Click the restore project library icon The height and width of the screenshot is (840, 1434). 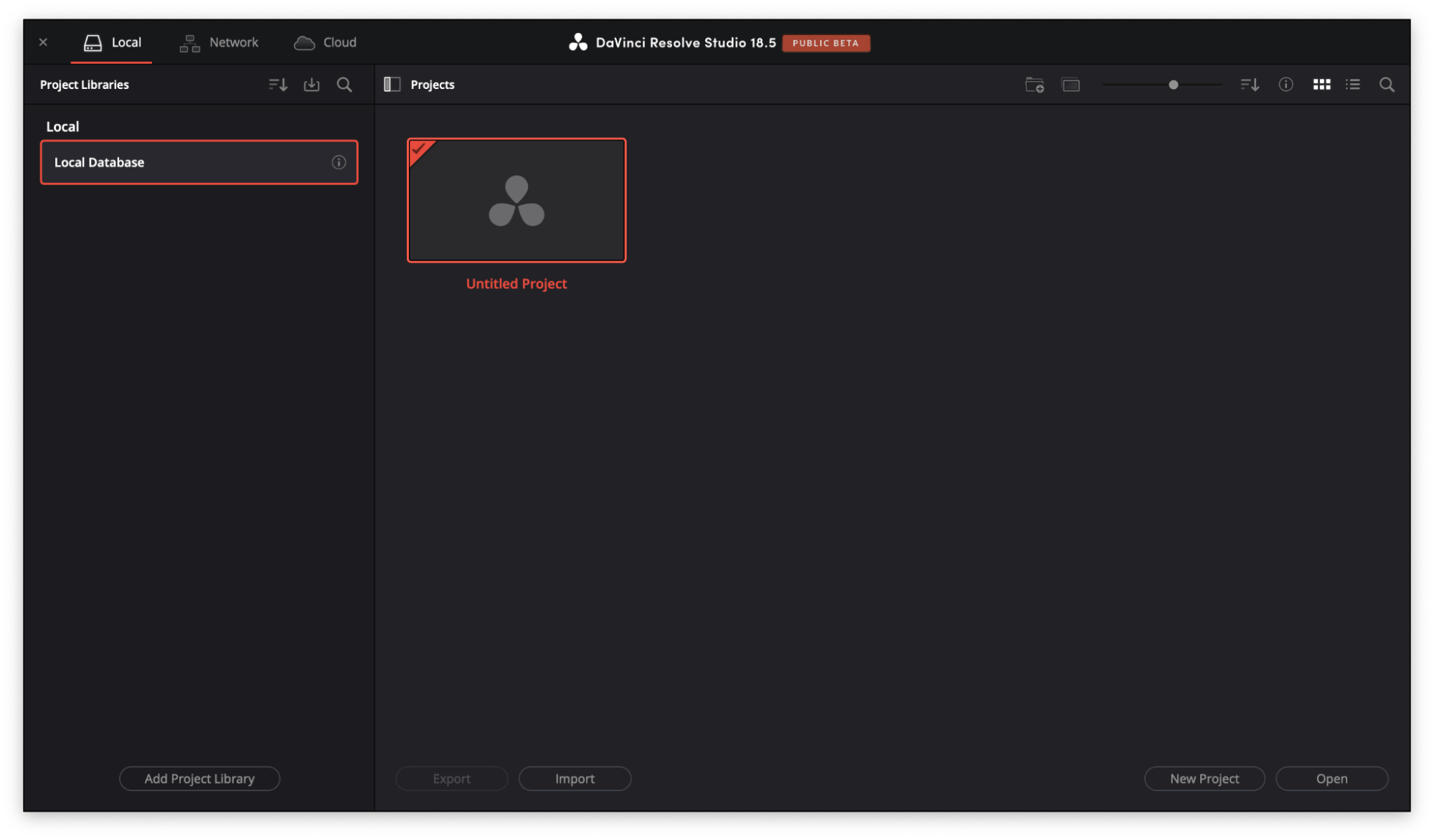point(311,85)
